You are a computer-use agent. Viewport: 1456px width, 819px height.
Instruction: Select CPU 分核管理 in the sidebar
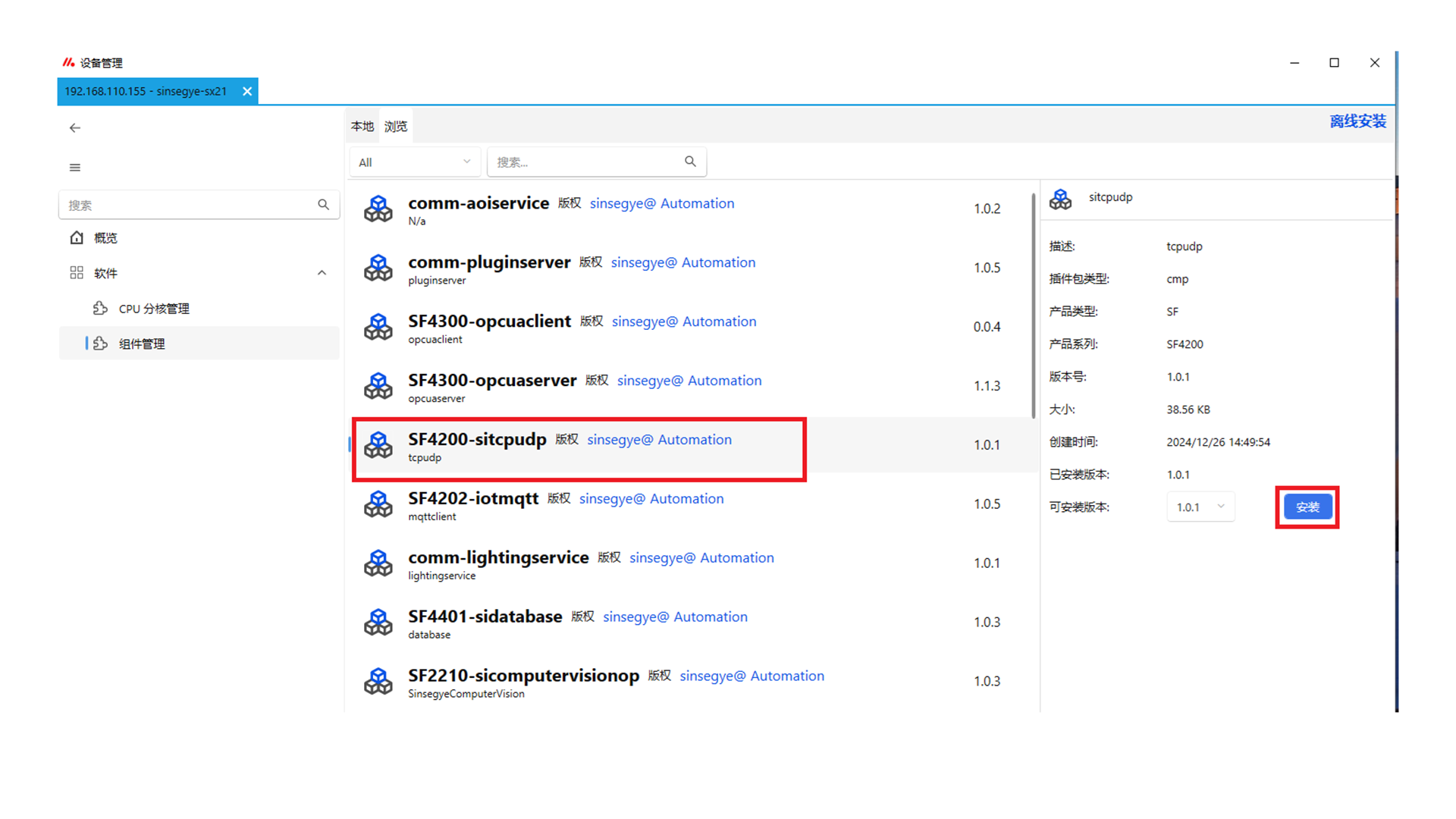tap(154, 309)
